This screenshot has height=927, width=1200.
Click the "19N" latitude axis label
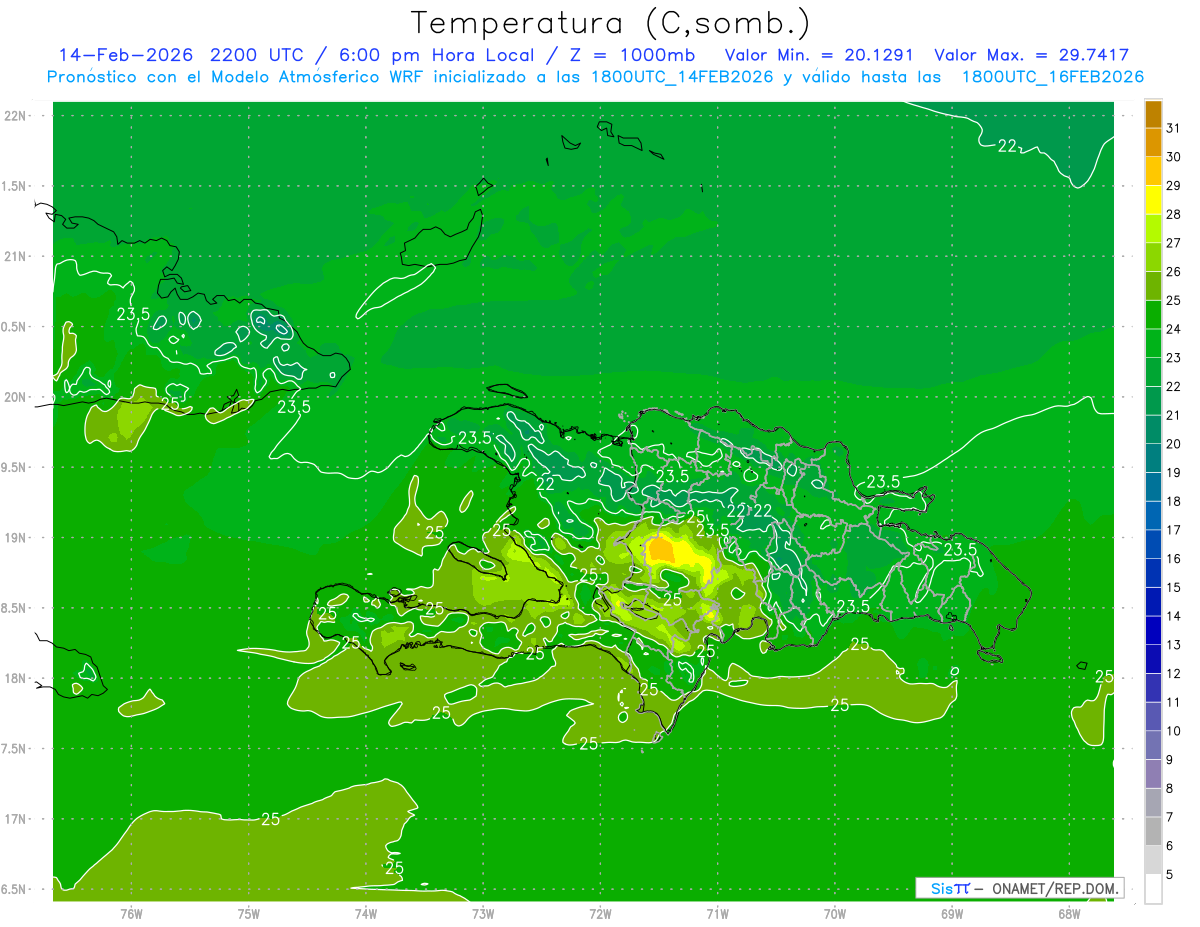point(17,538)
